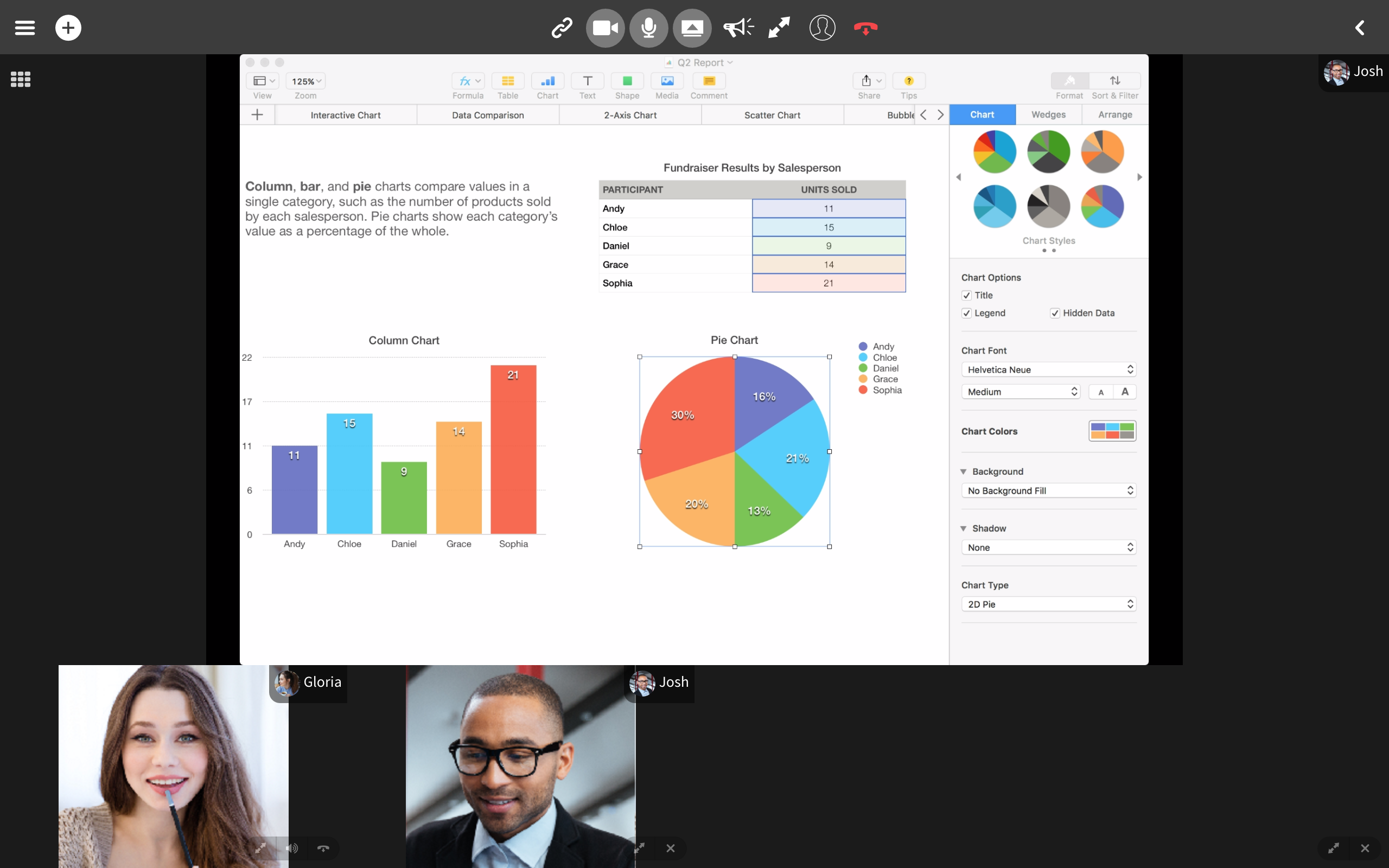Open the megaphone announcement icon
Image resolution: width=1389 pixels, height=868 pixels.
coord(737,28)
